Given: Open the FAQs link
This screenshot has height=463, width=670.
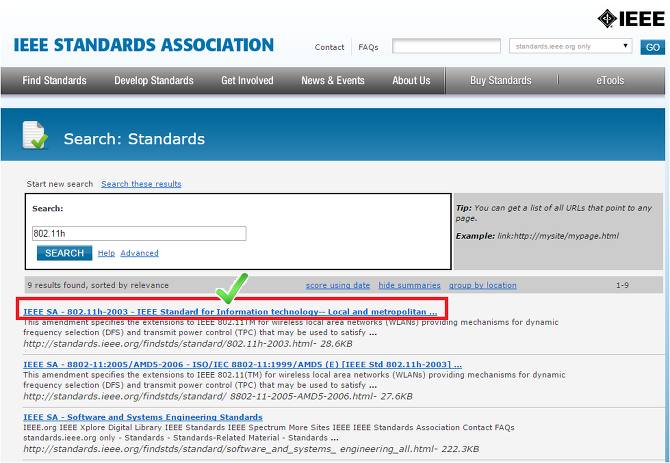Looking at the screenshot, I should click(368, 47).
